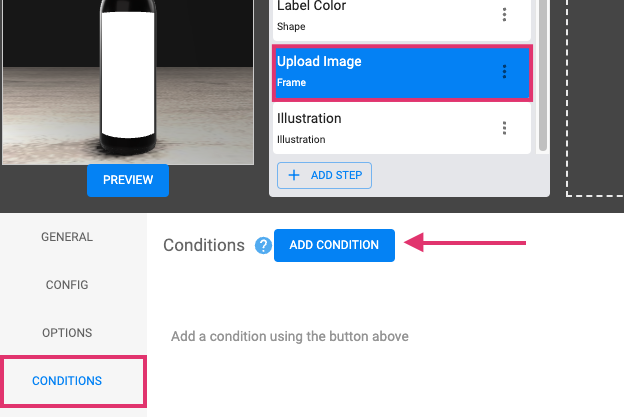624x417 pixels.
Task: Click the bottle preview image
Action: coord(128,82)
